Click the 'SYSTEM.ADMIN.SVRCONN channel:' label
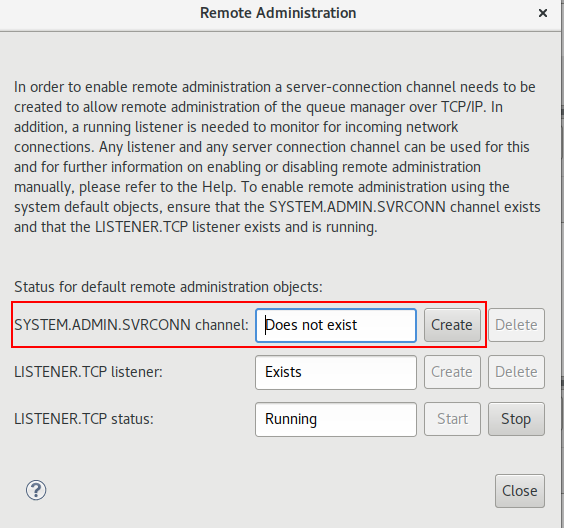564x528 pixels. 131,325
